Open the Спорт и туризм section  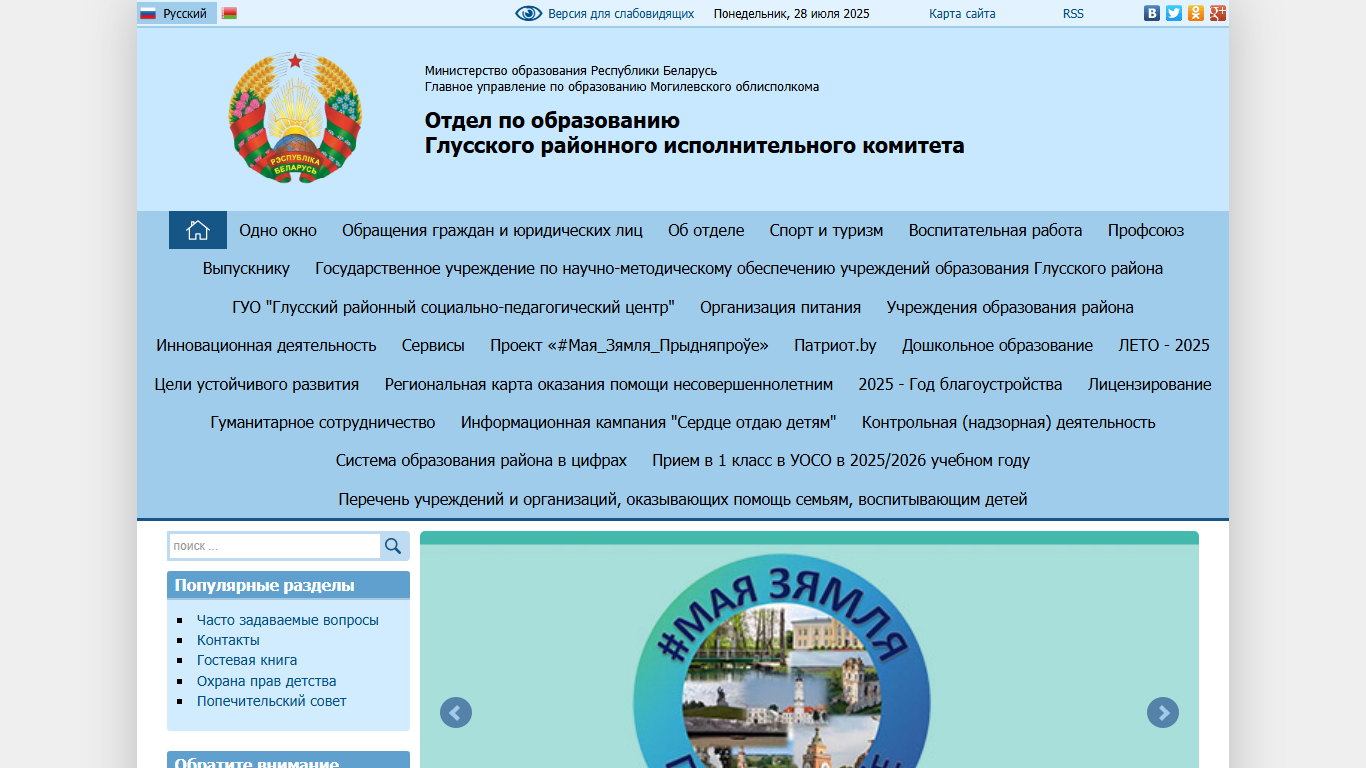click(826, 230)
